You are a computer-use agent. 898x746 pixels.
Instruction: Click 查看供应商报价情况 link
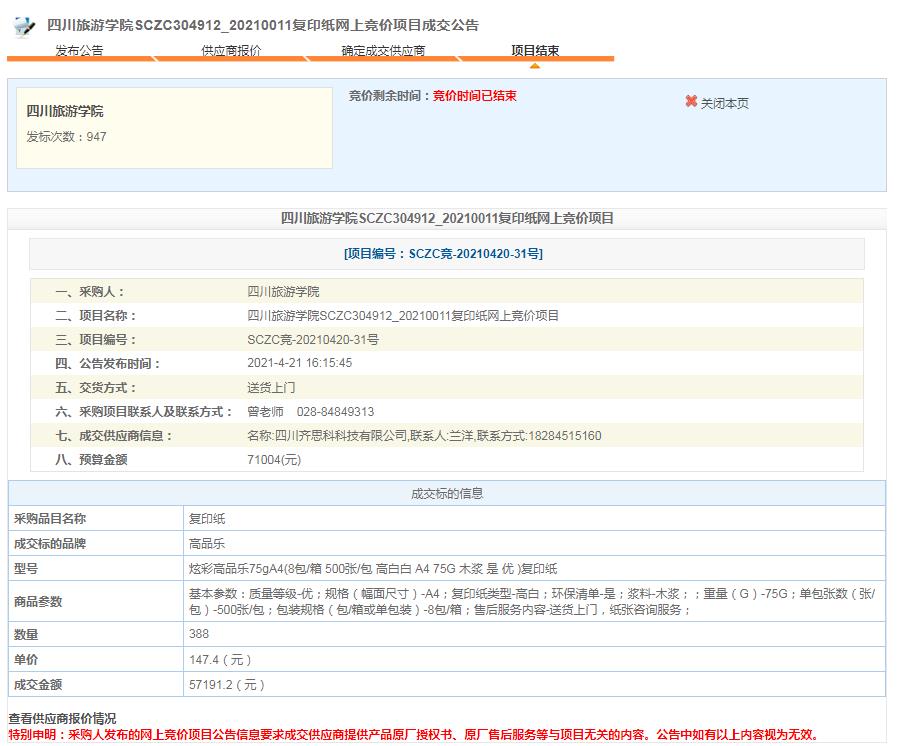tap(62, 718)
